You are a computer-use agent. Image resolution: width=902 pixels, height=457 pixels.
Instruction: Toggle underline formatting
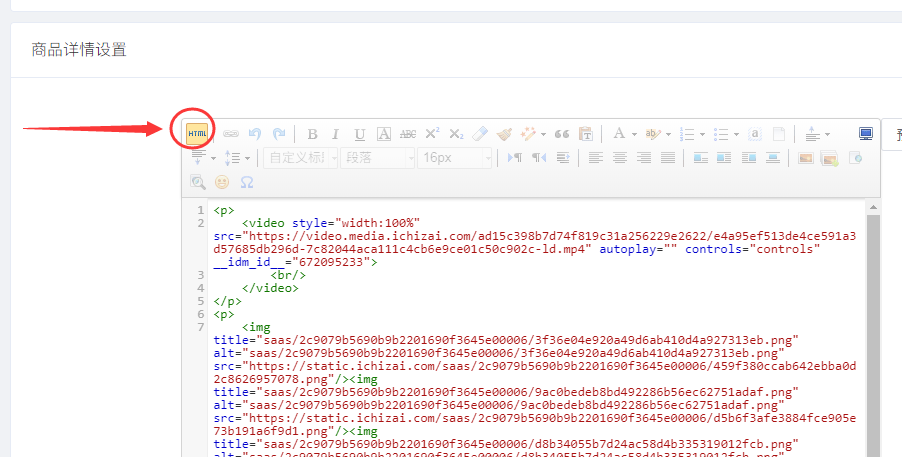pos(360,134)
